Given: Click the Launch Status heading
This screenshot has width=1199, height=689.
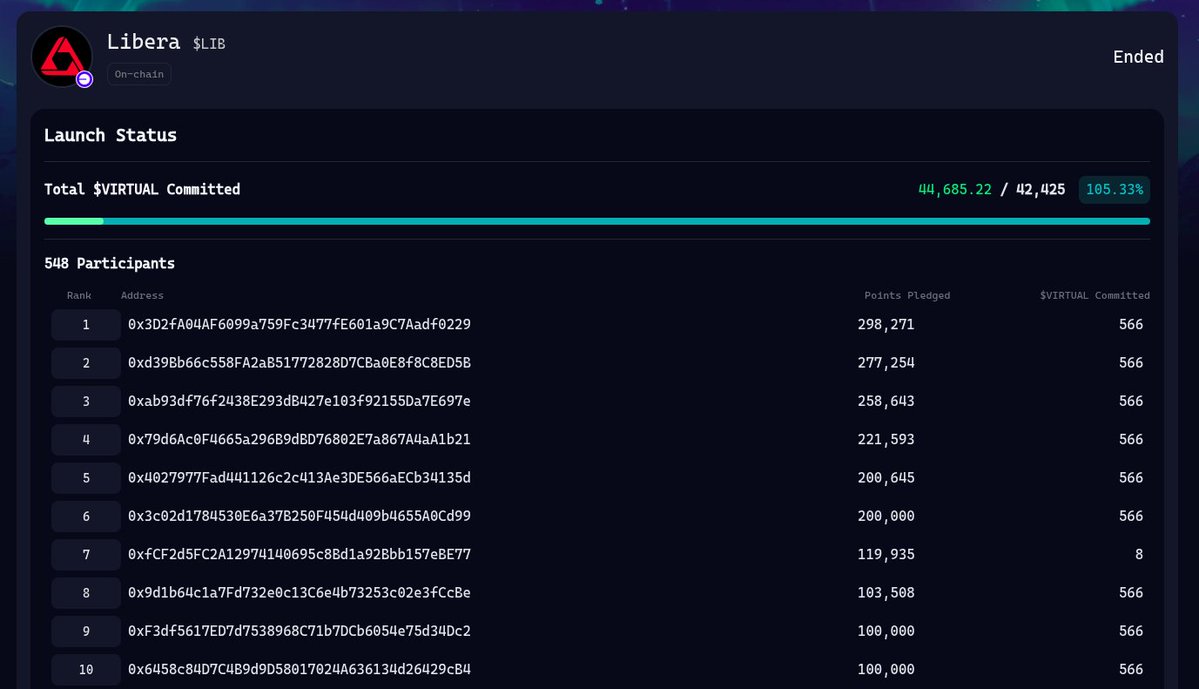Looking at the screenshot, I should [110, 135].
